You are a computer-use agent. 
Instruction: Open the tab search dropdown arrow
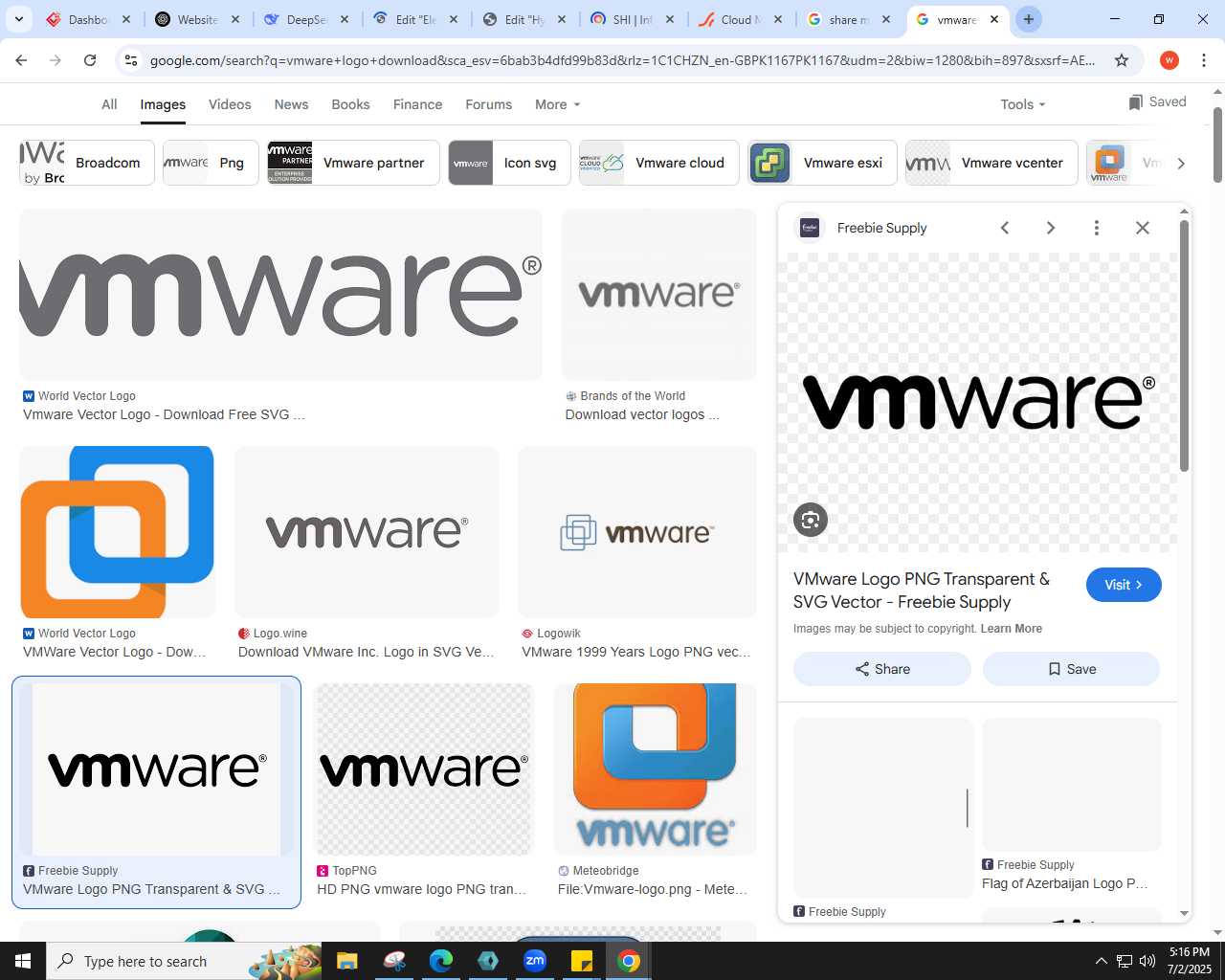19,19
